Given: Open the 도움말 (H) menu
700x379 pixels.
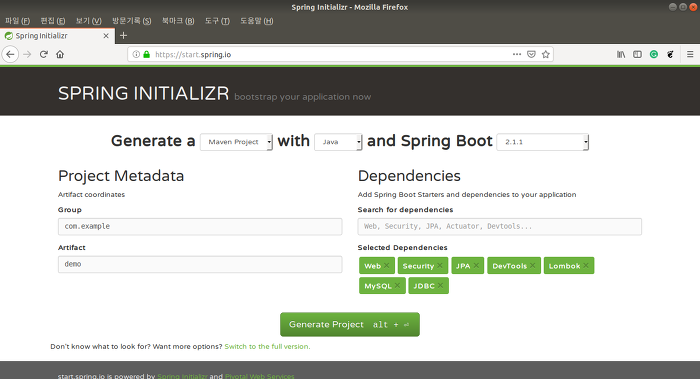Looking at the screenshot, I should pyautogui.click(x=256, y=21).
